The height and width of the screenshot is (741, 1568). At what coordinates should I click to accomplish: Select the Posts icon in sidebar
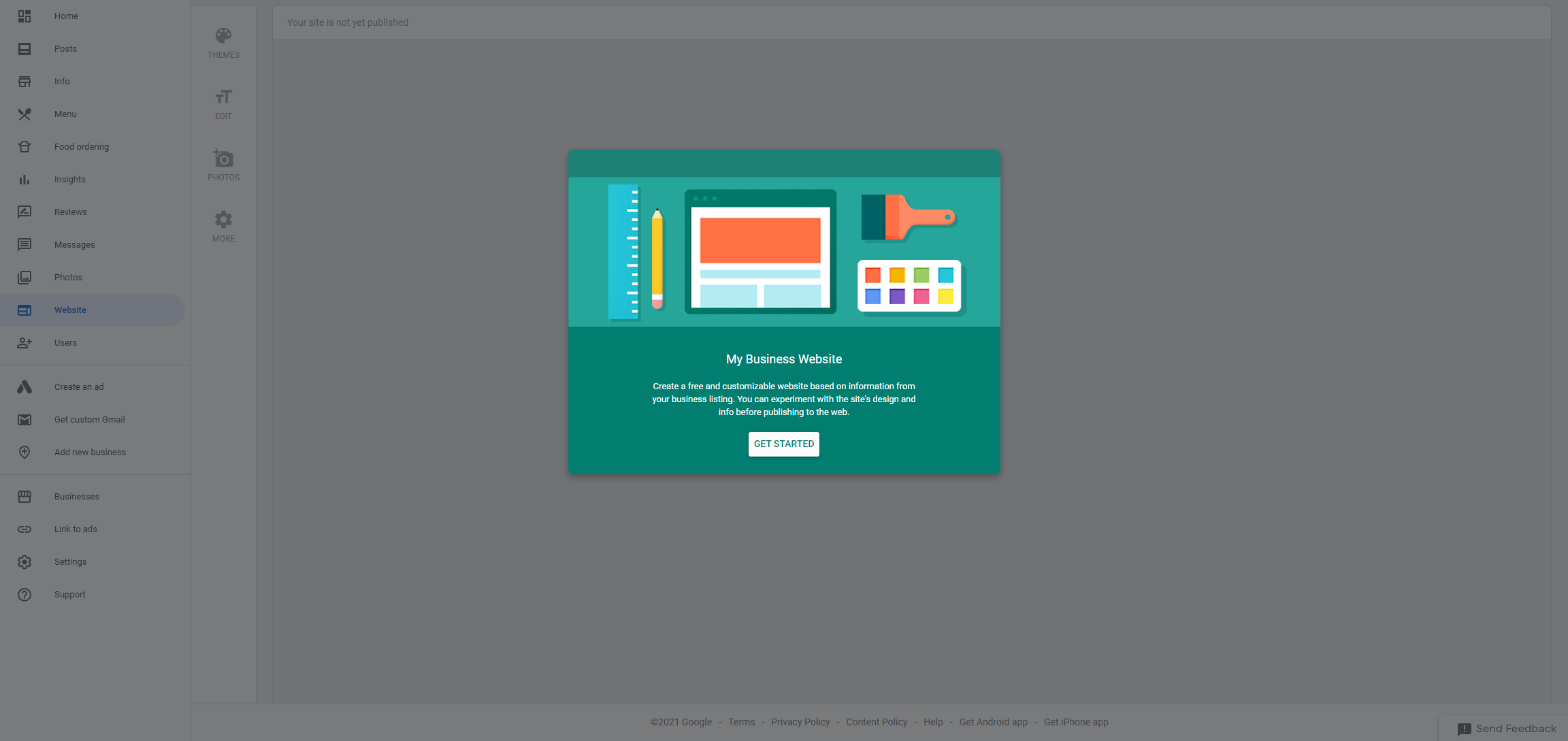pos(25,48)
